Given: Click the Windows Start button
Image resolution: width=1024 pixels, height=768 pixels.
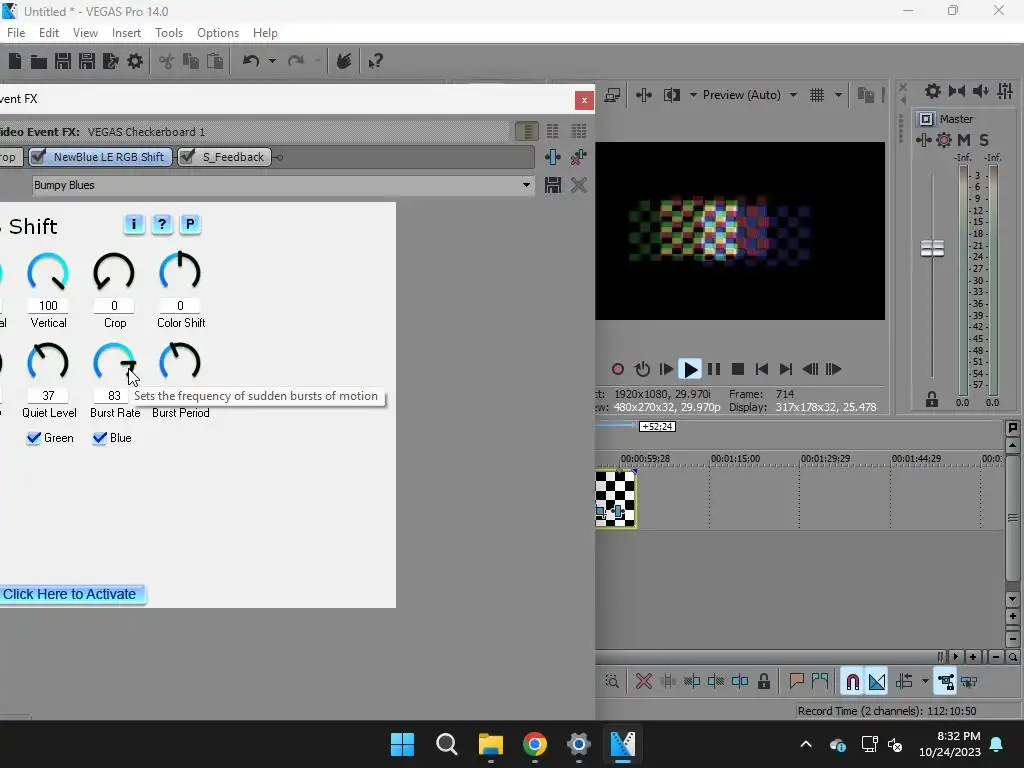Looking at the screenshot, I should click(402, 744).
